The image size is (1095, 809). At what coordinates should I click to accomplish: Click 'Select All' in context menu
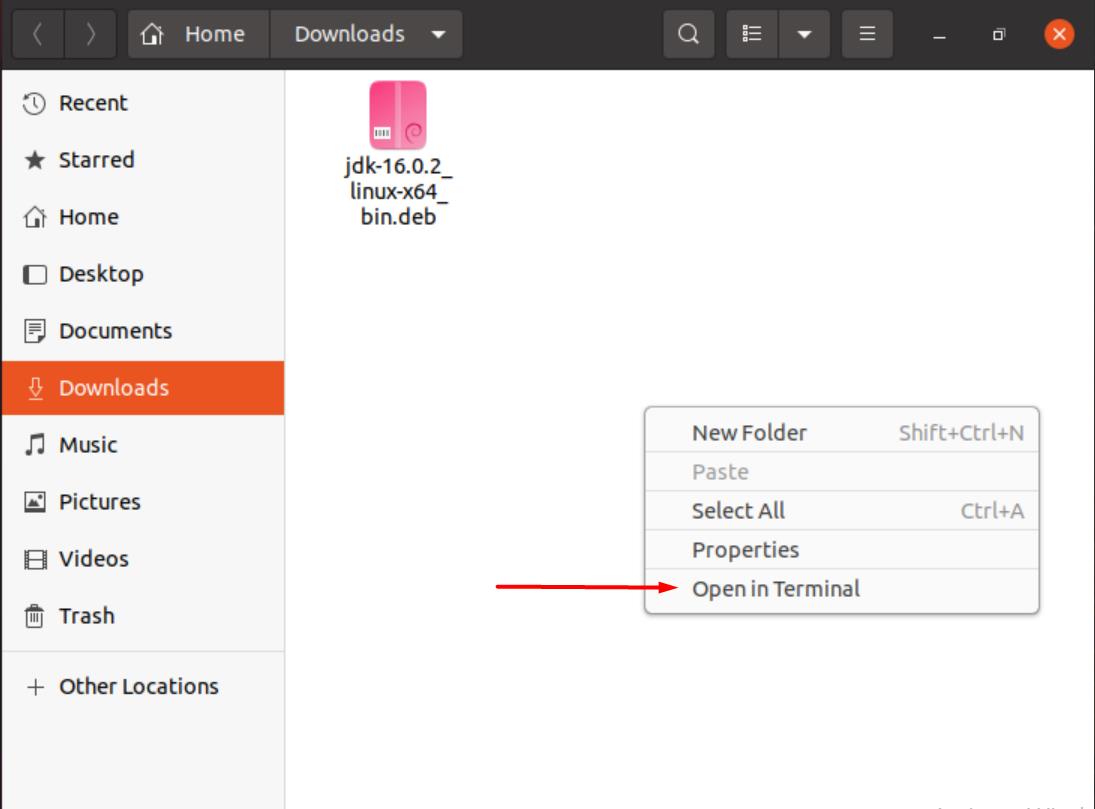coord(739,511)
